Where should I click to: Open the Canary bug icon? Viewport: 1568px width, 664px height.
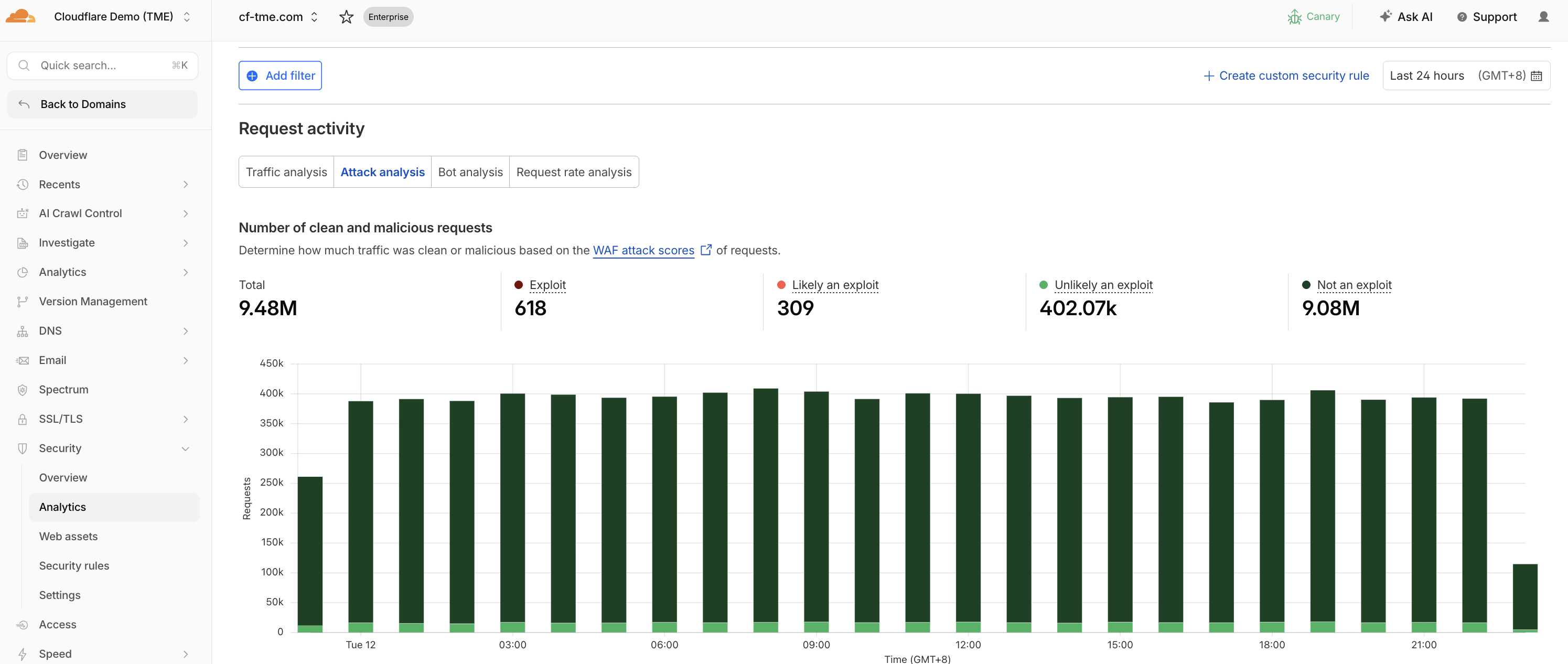coord(1295,17)
